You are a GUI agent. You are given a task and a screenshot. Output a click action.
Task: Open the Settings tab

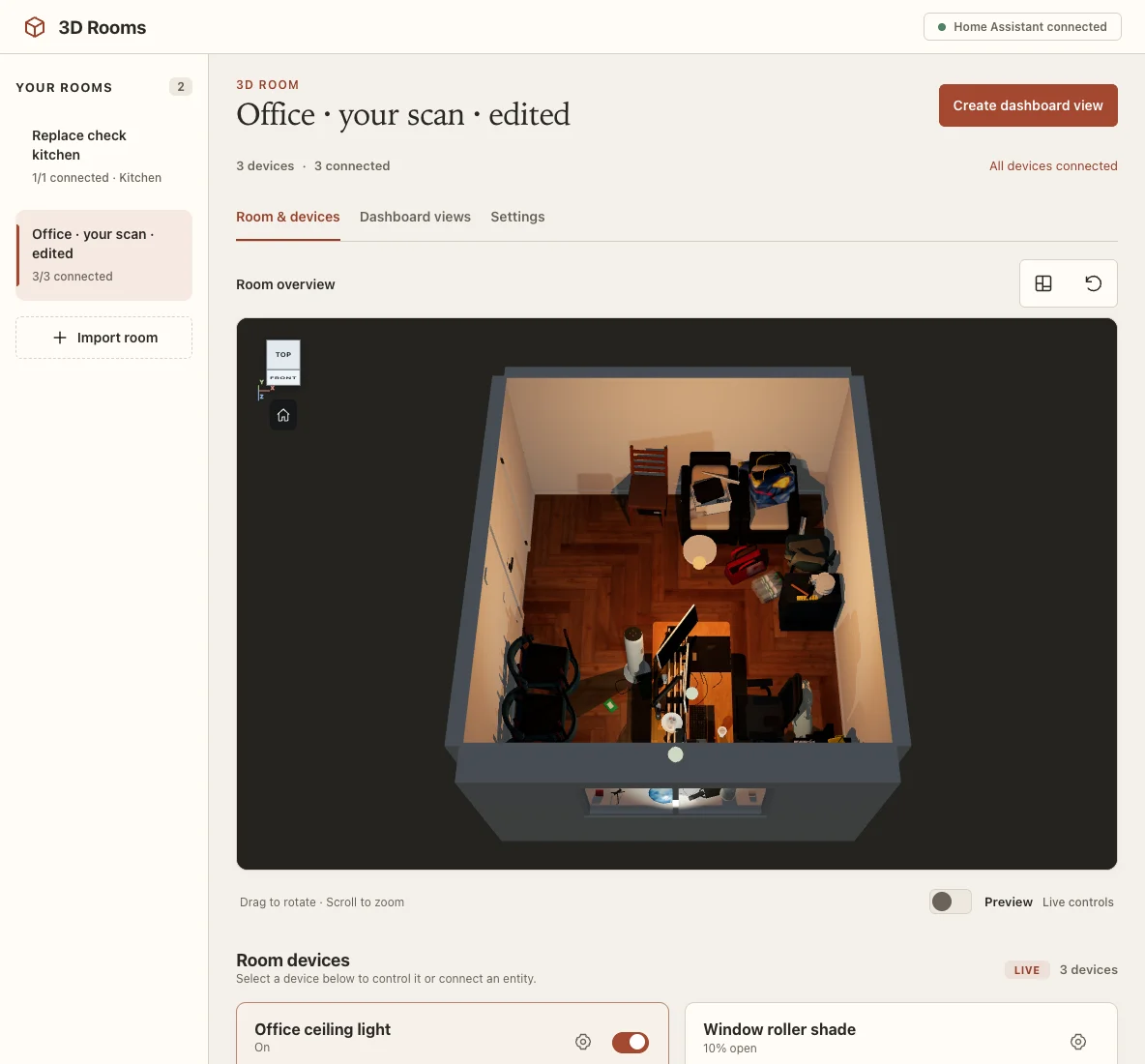coord(517,217)
